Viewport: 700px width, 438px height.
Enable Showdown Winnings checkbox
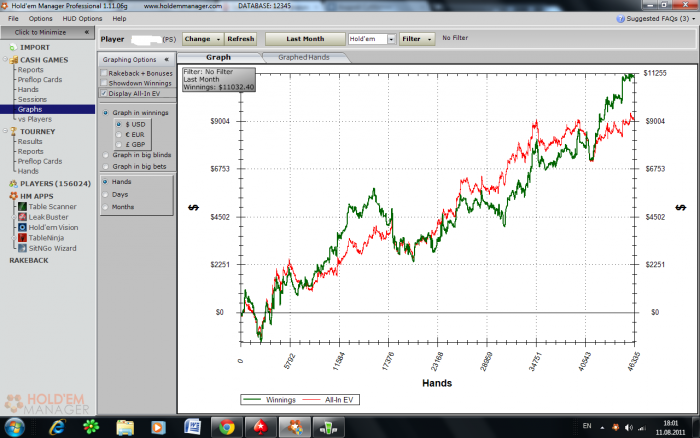104,83
